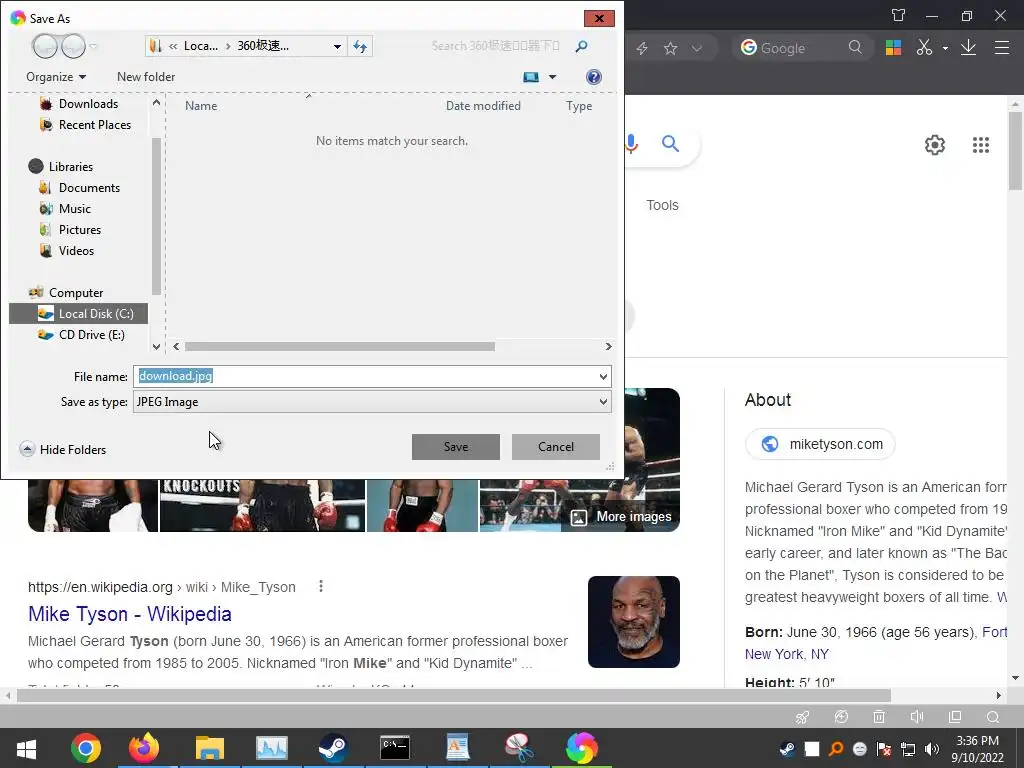This screenshot has width=1024, height=768.
Task: Click the browser bookmark star icon
Action: 670,48
